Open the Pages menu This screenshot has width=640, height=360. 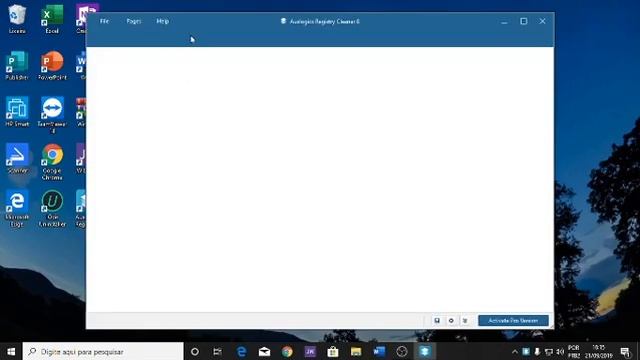click(133, 21)
